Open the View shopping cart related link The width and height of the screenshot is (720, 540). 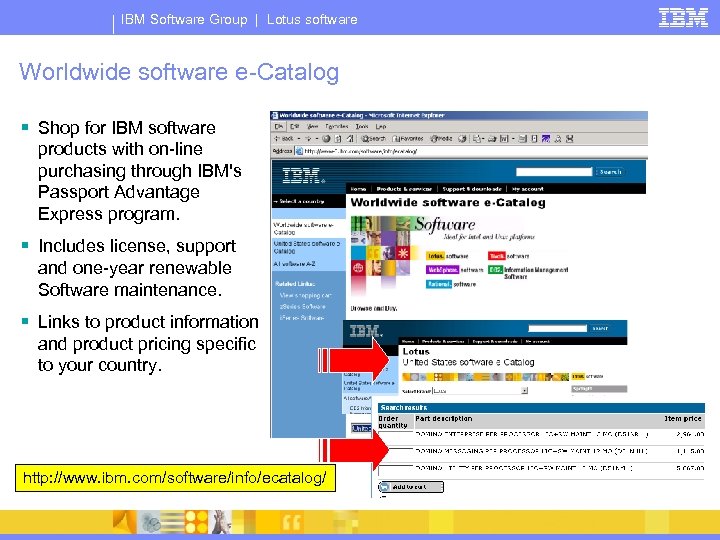305,295
